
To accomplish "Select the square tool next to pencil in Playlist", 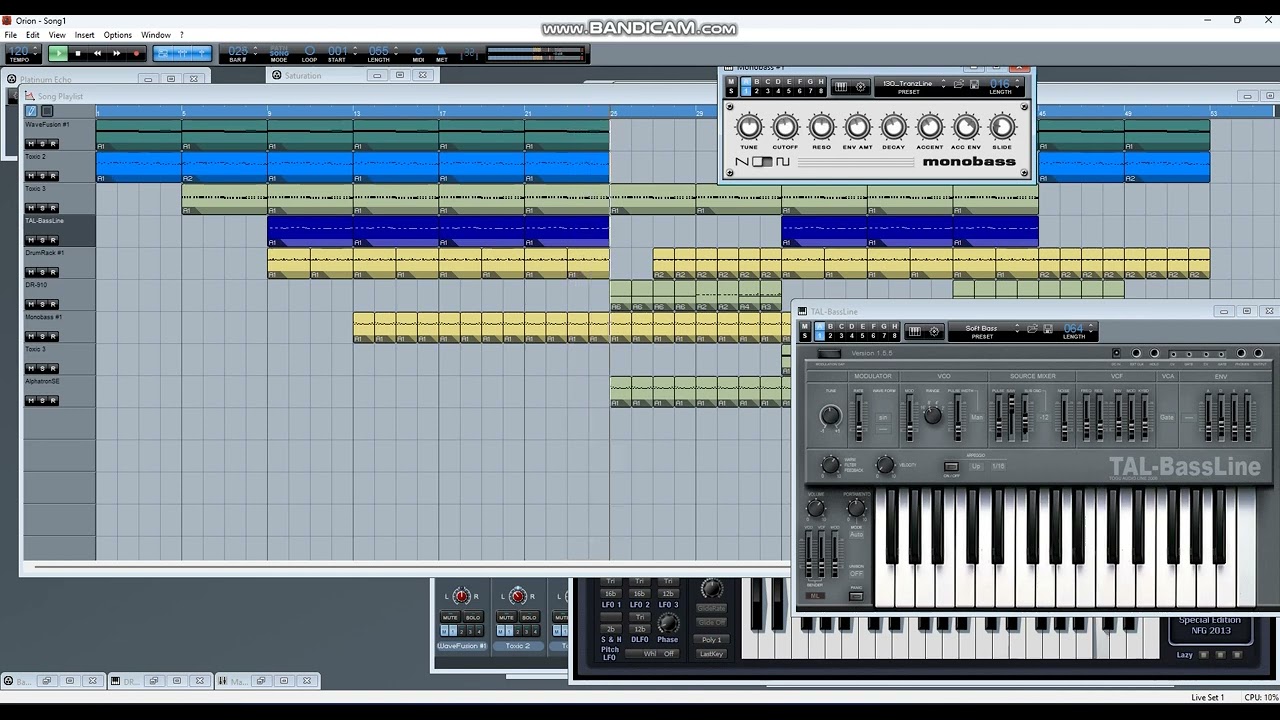I will pyautogui.click(x=47, y=111).
